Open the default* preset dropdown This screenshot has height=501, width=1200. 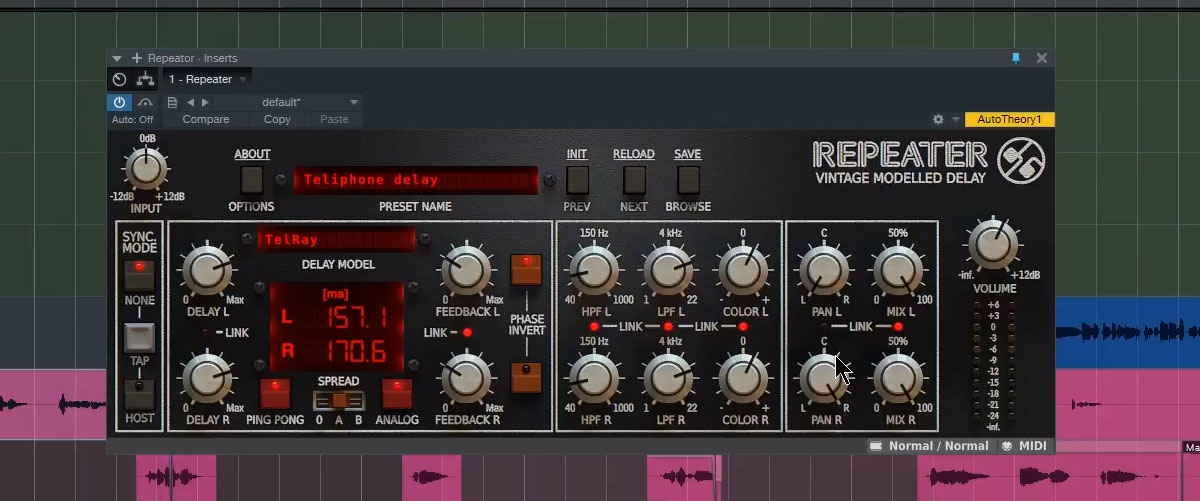[x=288, y=102]
